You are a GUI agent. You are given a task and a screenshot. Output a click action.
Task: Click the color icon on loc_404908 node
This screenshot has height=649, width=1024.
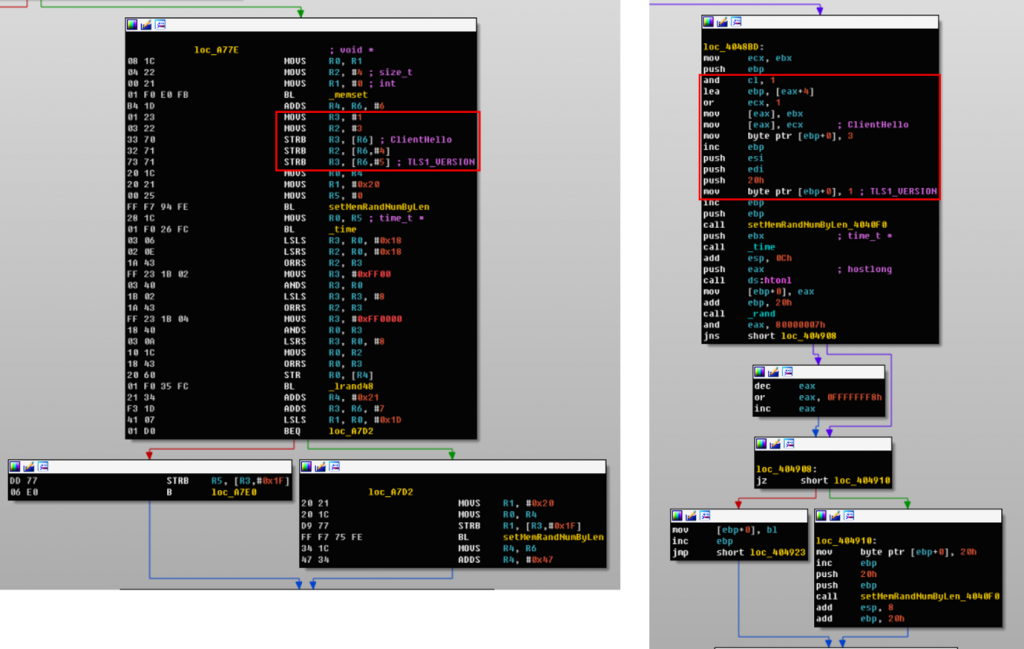pos(762,444)
